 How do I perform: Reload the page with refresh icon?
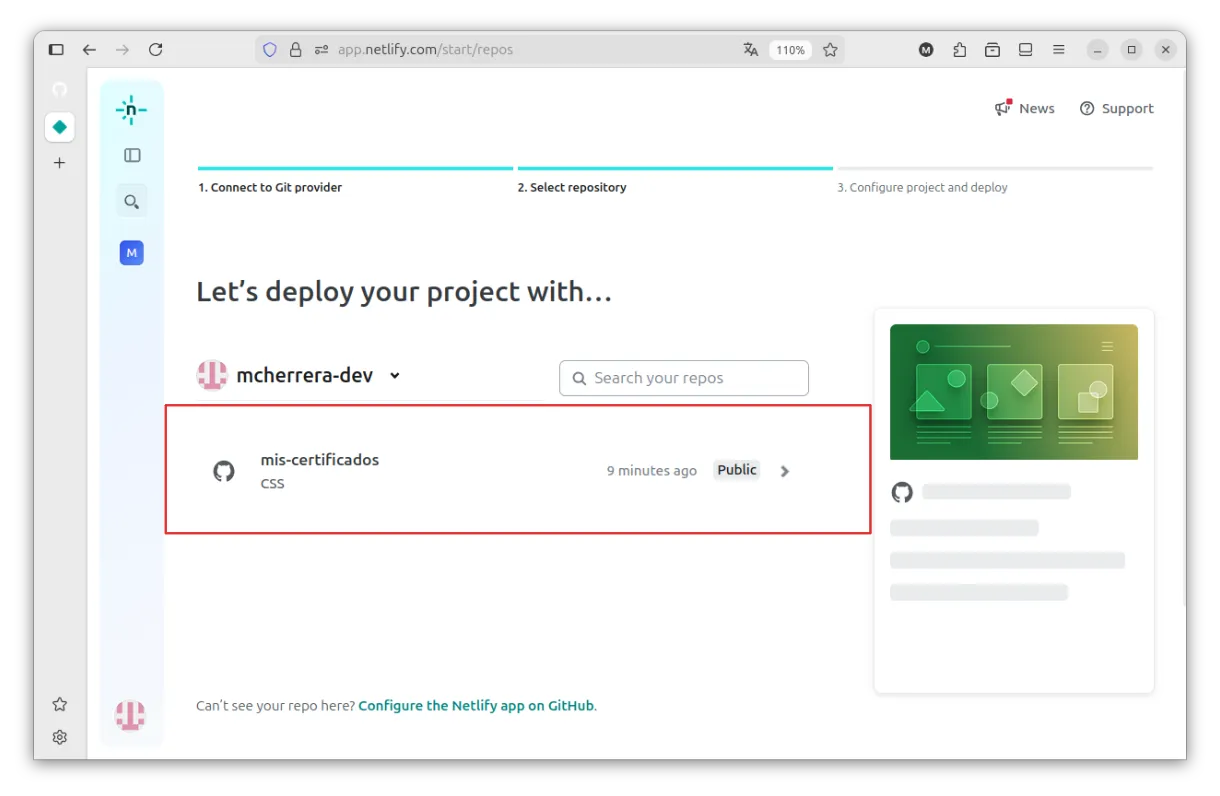[155, 50]
